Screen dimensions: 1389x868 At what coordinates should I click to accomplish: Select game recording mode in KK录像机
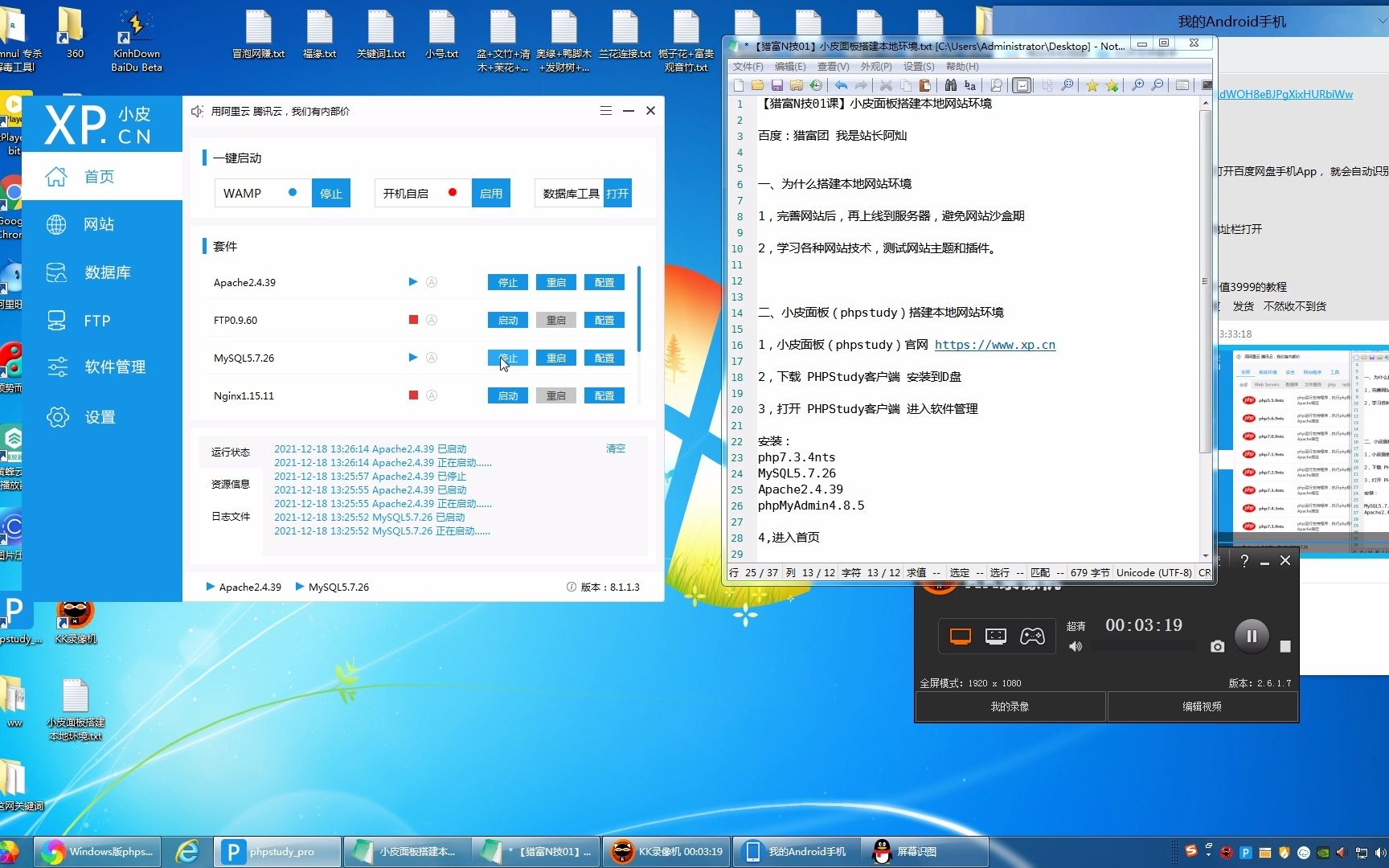point(1032,637)
